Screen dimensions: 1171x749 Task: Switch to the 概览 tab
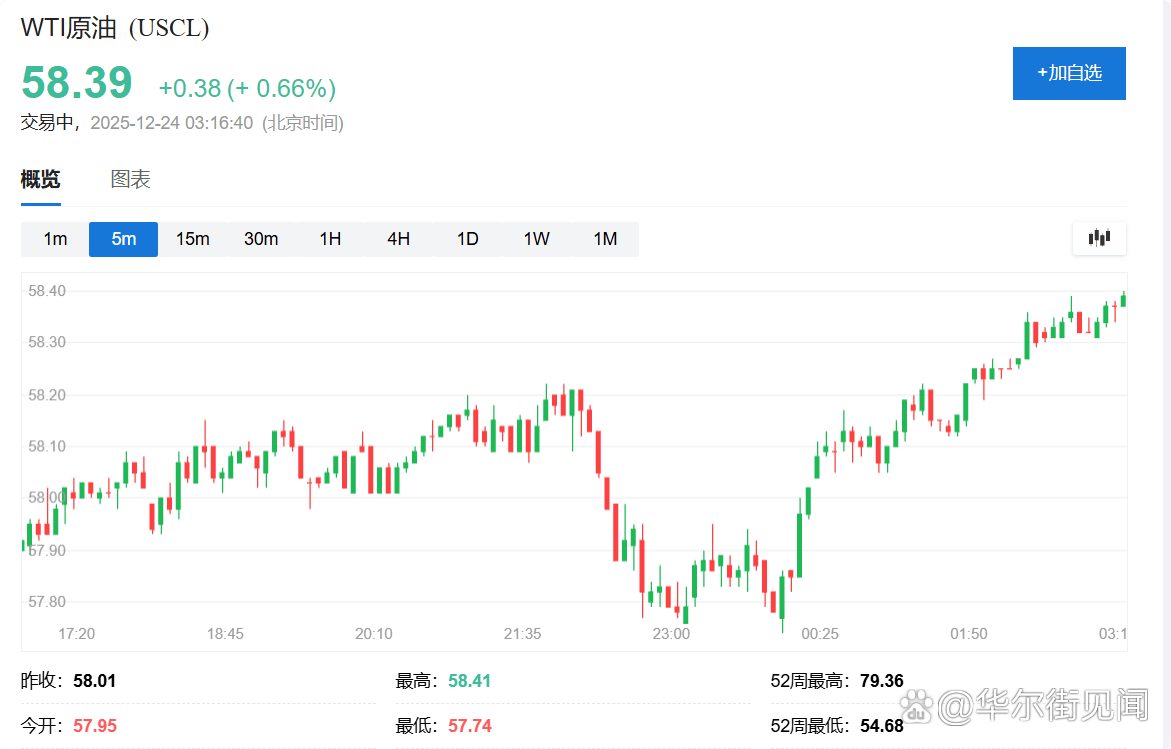pos(40,180)
